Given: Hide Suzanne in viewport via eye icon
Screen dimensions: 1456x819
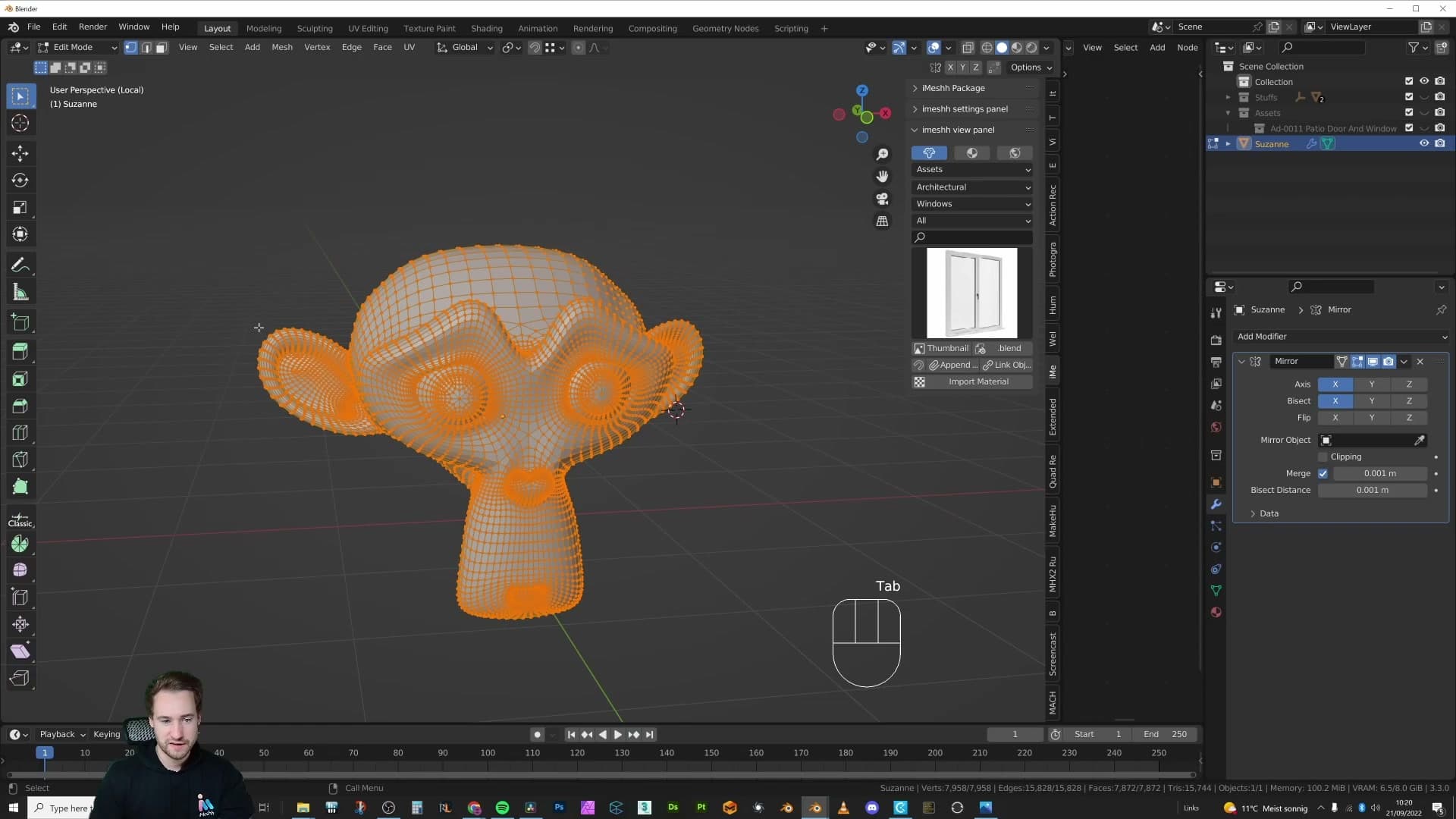Looking at the screenshot, I should pos(1424,143).
